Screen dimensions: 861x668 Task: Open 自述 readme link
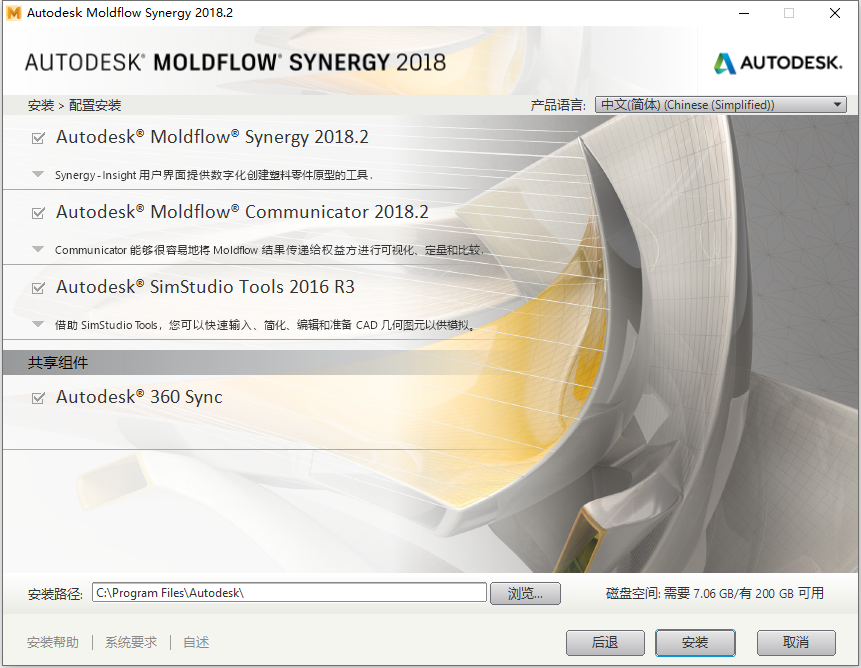(196, 642)
